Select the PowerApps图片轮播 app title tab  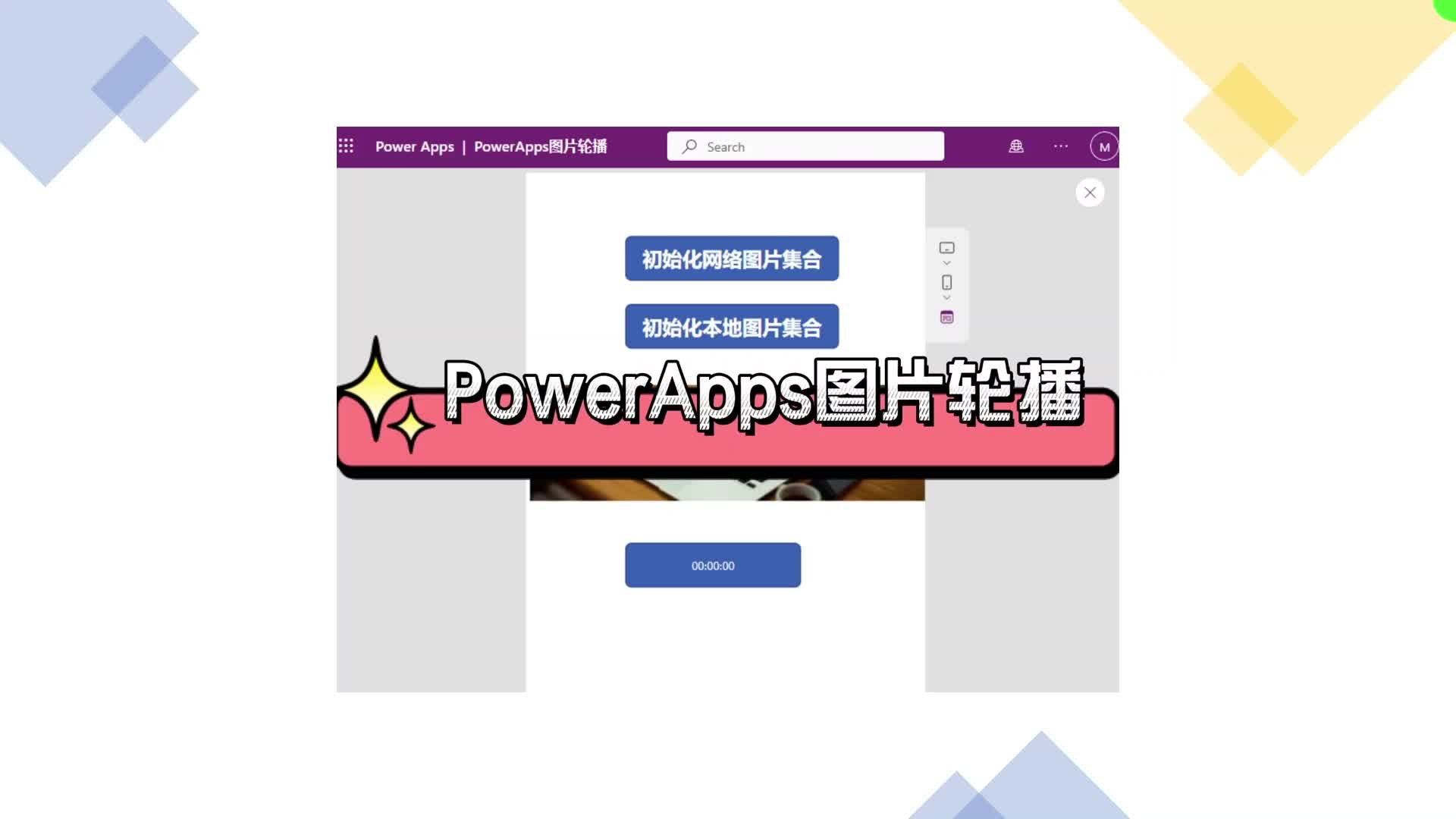click(540, 146)
